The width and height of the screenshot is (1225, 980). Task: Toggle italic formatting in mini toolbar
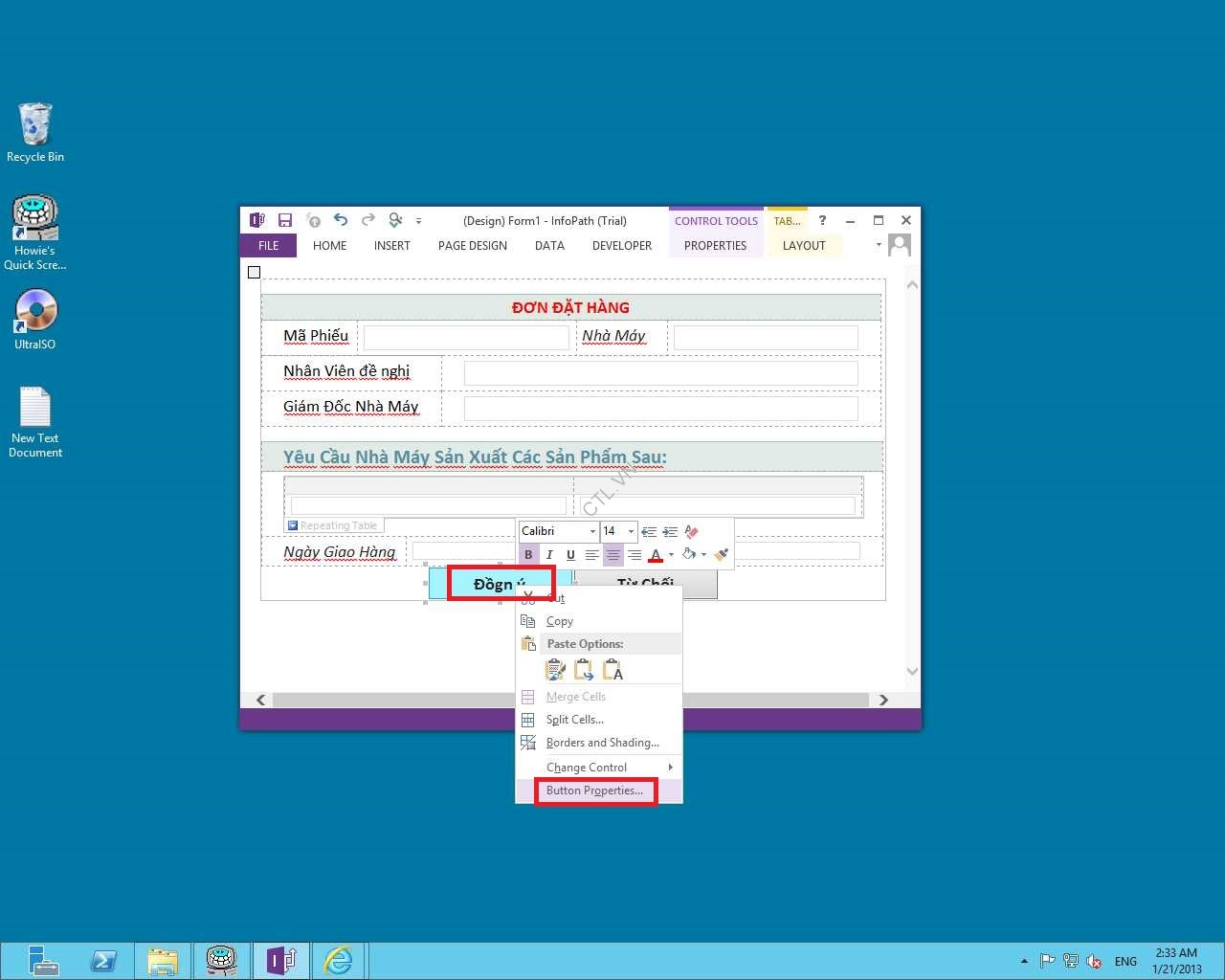(549, 555)
